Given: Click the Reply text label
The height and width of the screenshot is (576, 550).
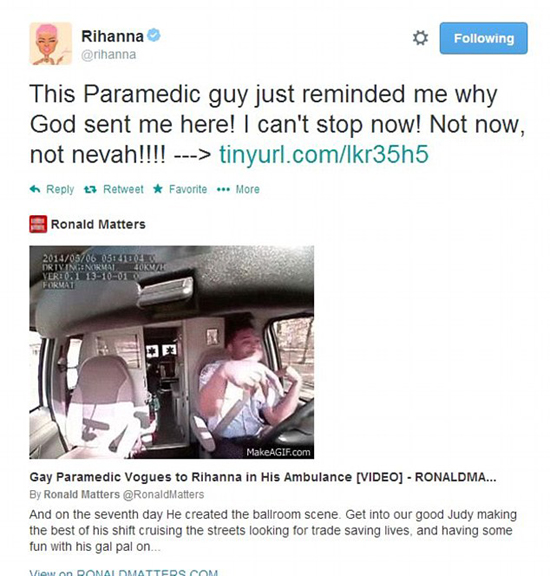Looking at the screenshot, I should (x=60, y=190).
